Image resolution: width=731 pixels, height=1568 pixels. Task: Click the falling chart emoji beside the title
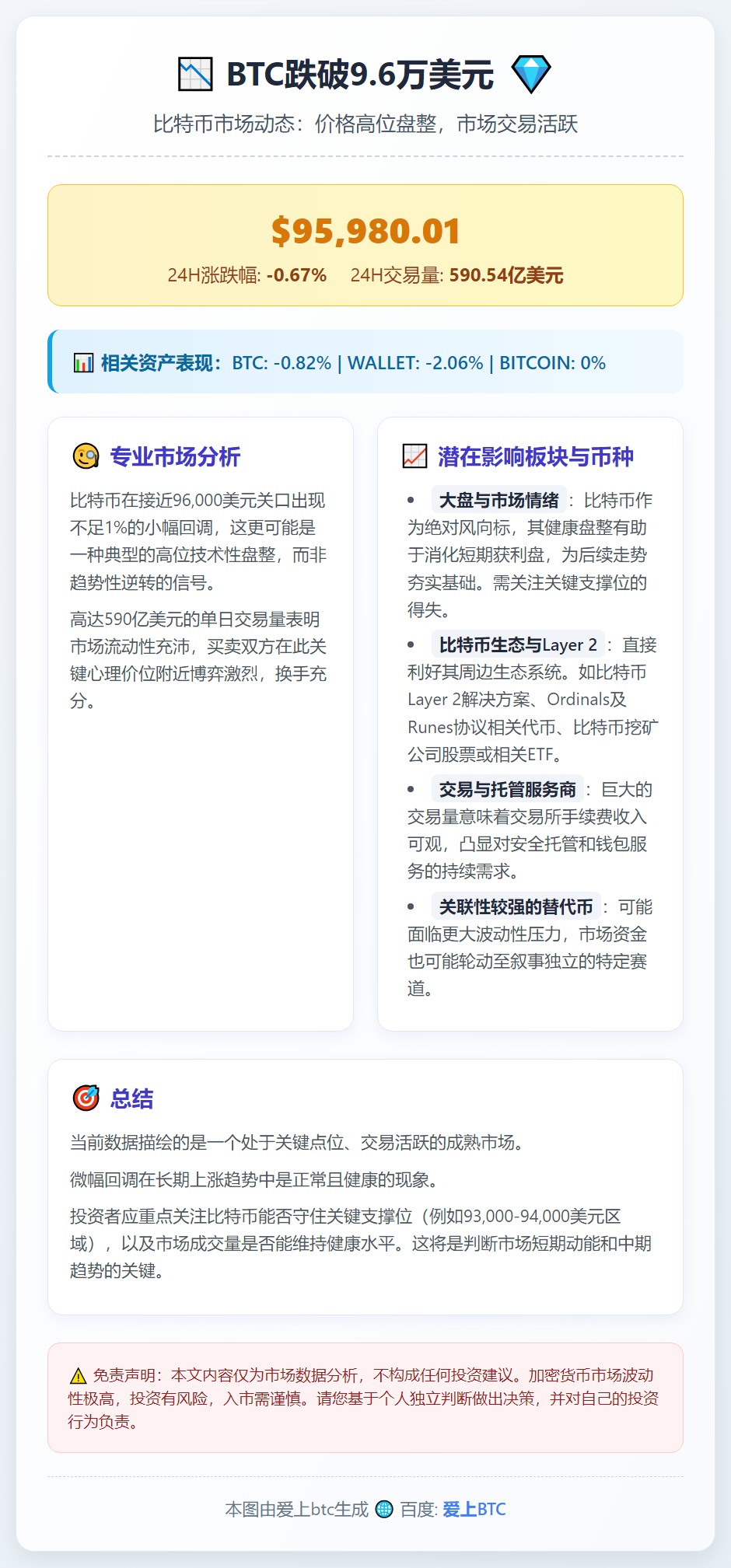pyautogui.click(x=195, y=75)
